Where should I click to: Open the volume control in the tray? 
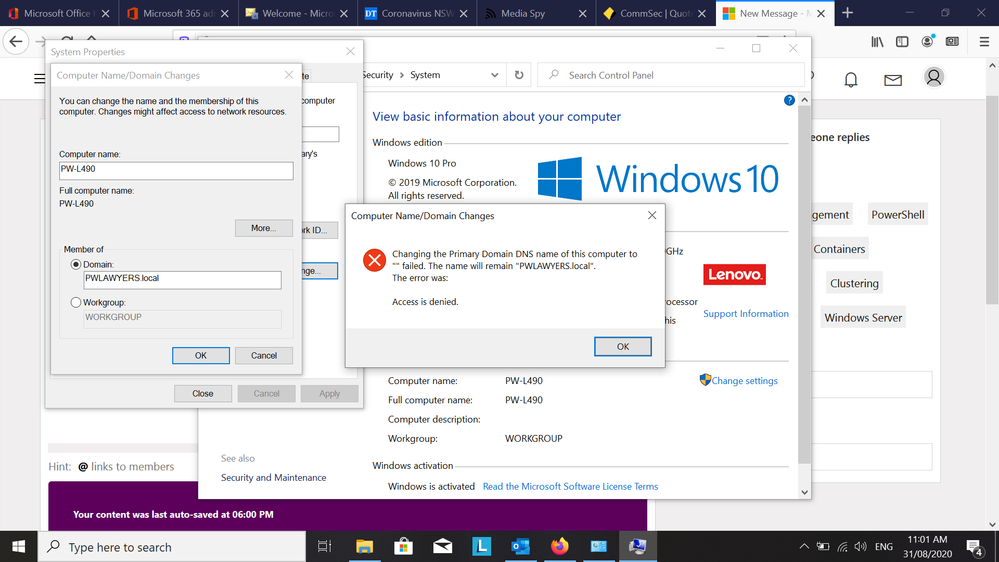(x=861, y=547)
